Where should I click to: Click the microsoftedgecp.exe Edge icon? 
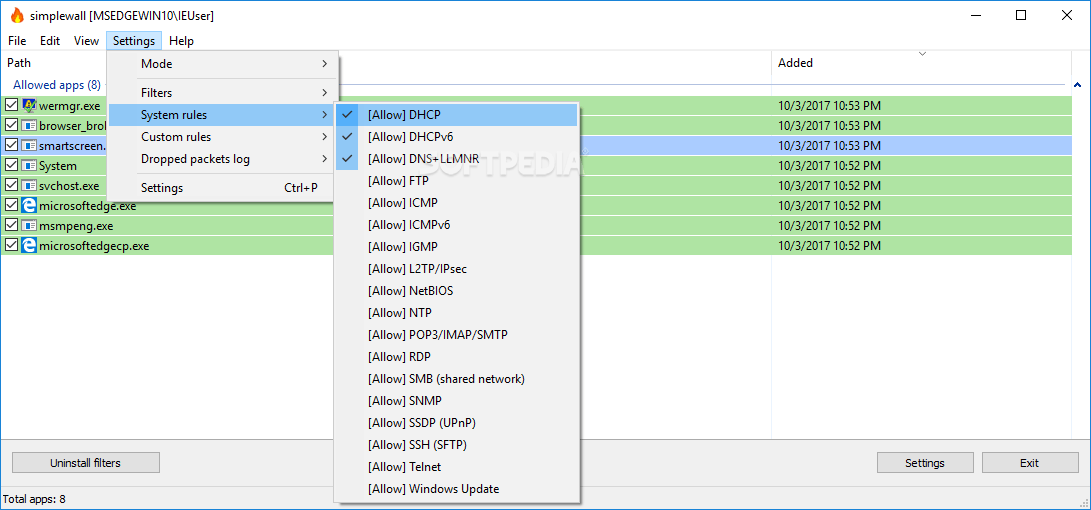(29, 246)
